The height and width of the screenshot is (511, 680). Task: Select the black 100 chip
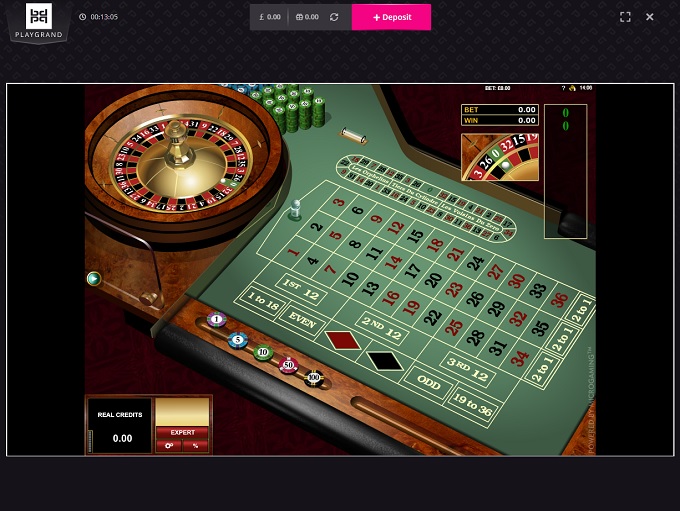(x=314, y=378)
